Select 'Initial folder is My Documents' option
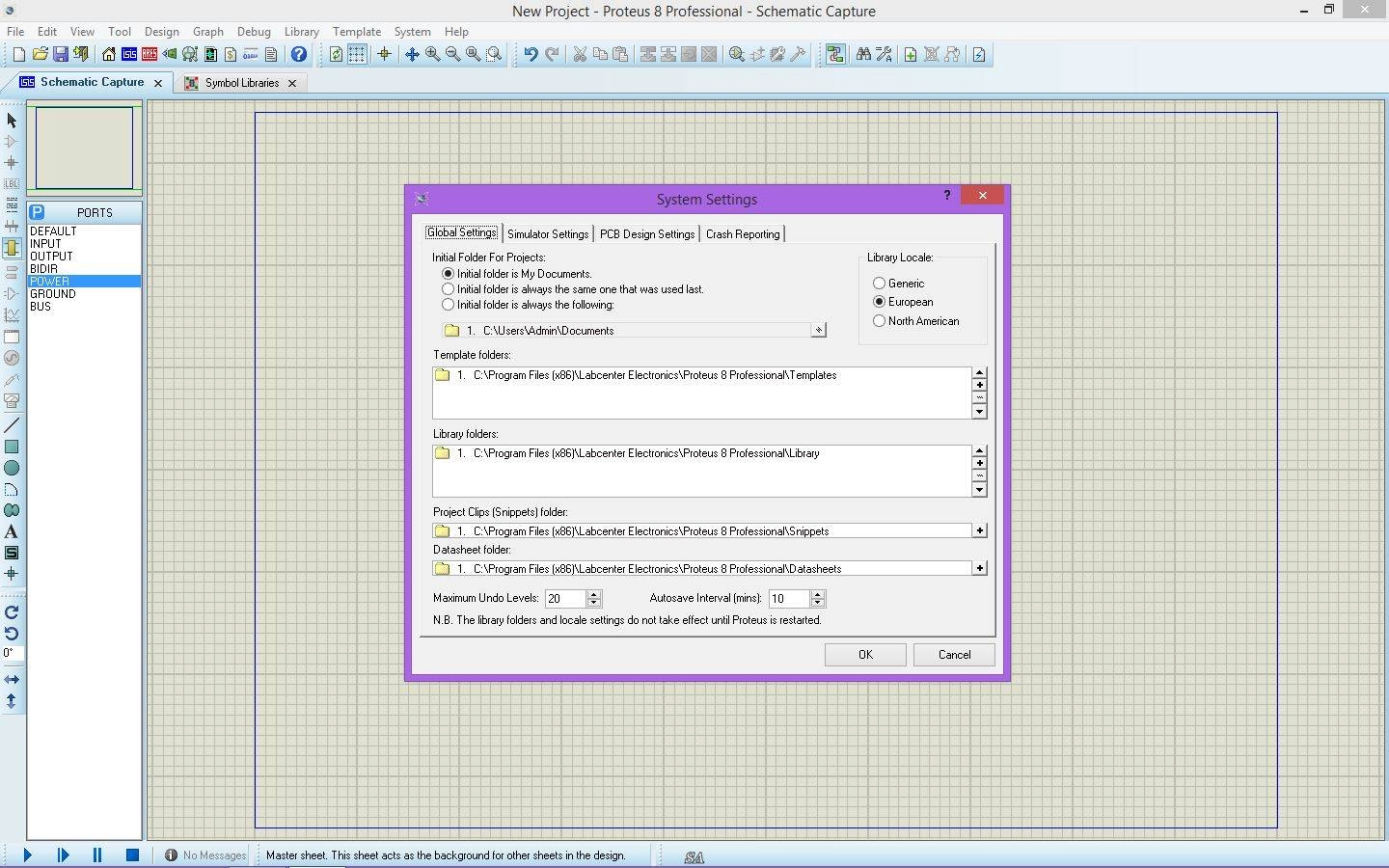The height and width of the screenshot is (868, 1389). click(x=517, y=274)
